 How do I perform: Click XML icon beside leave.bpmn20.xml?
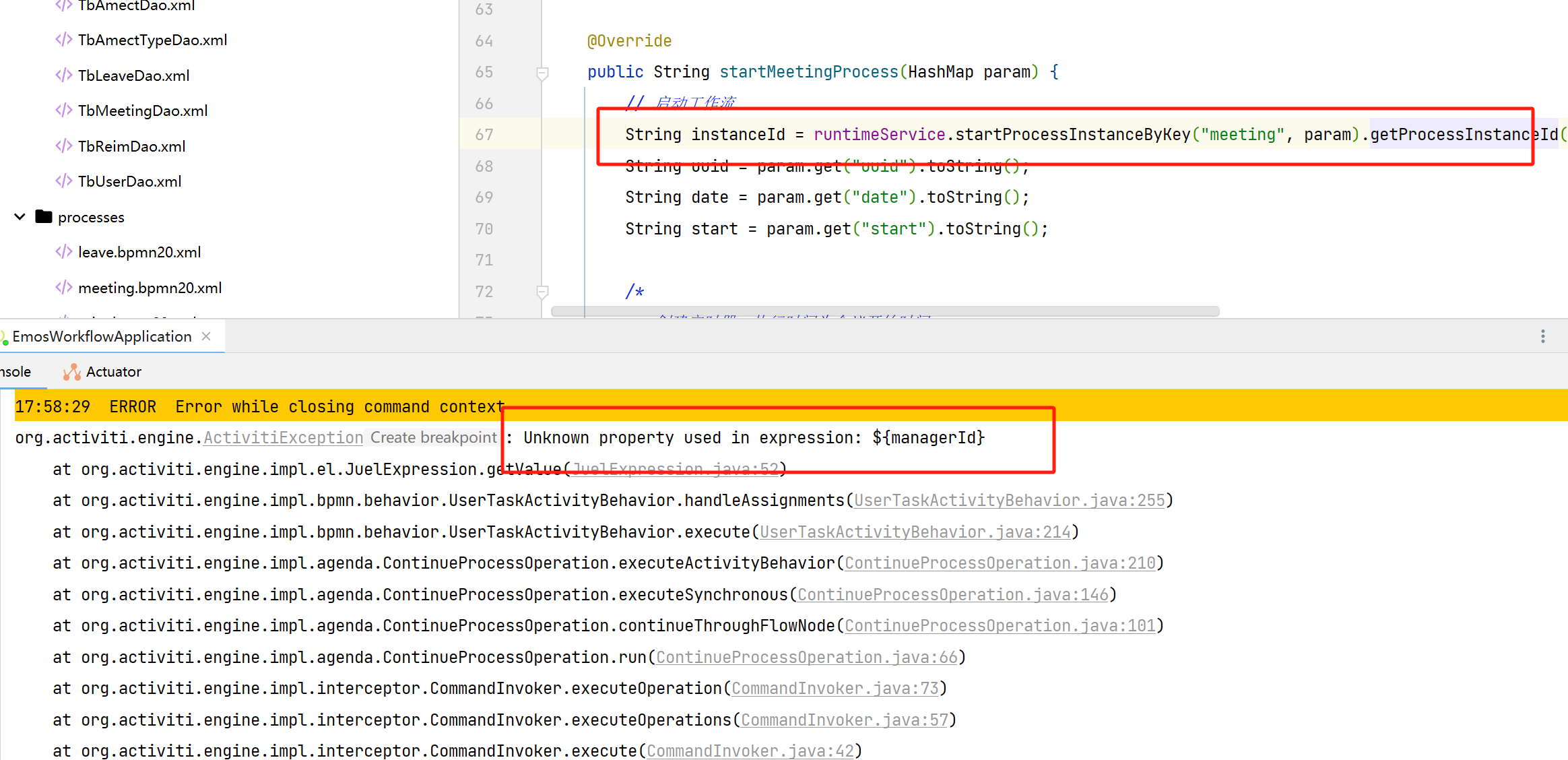(x=63, y=251)
